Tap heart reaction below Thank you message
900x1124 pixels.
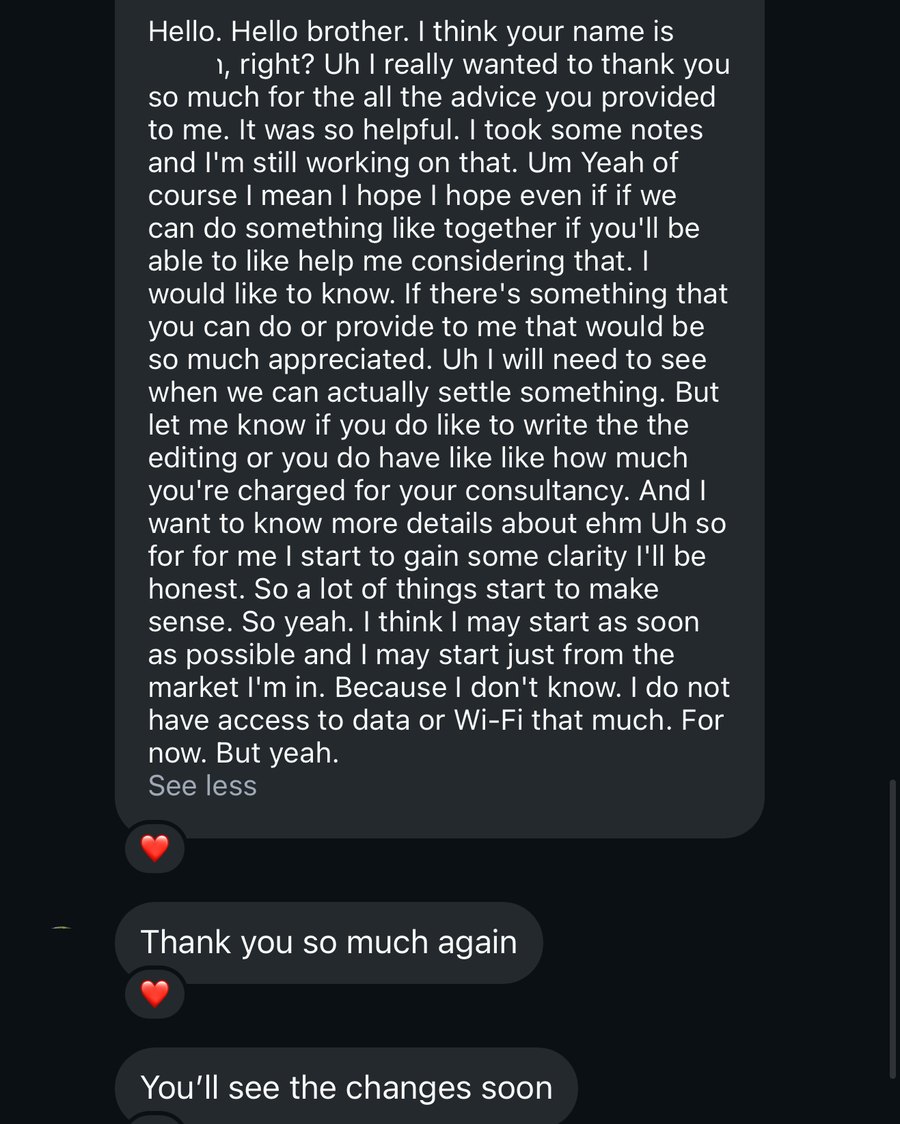click(x=155, y=994)
